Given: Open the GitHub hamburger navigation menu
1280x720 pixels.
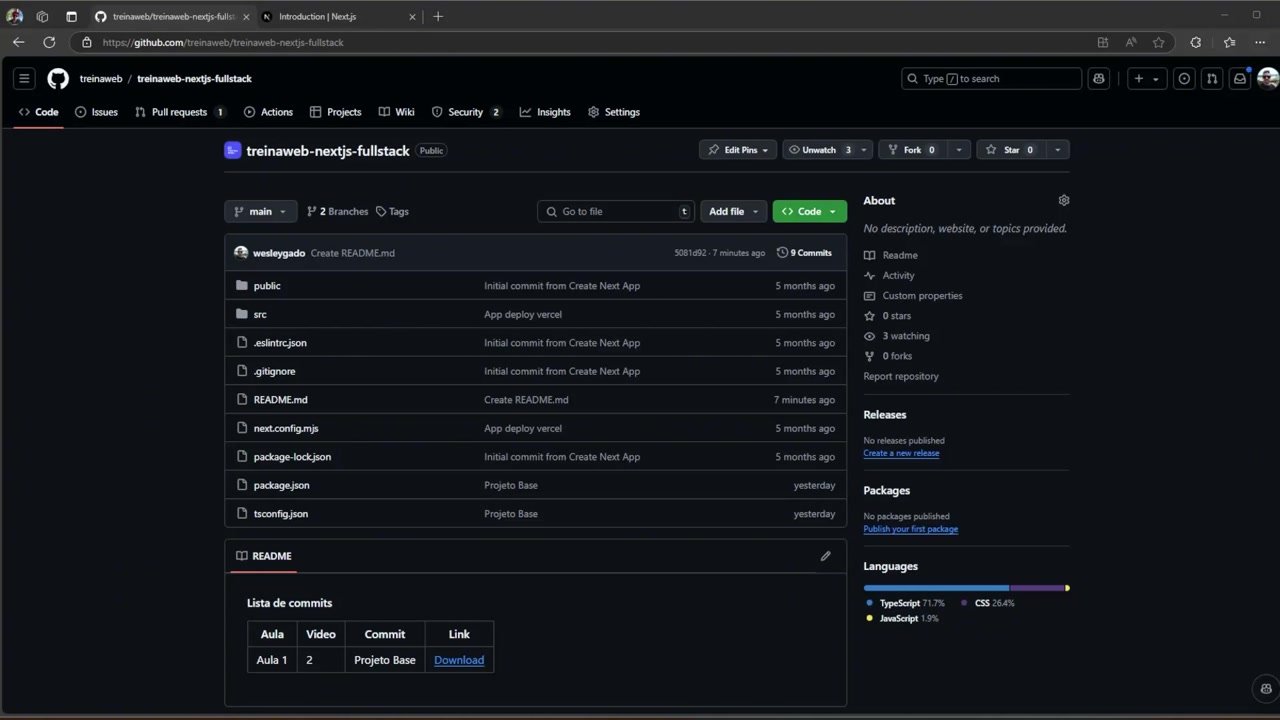Looking at the screenshot, I should [25, 79].
